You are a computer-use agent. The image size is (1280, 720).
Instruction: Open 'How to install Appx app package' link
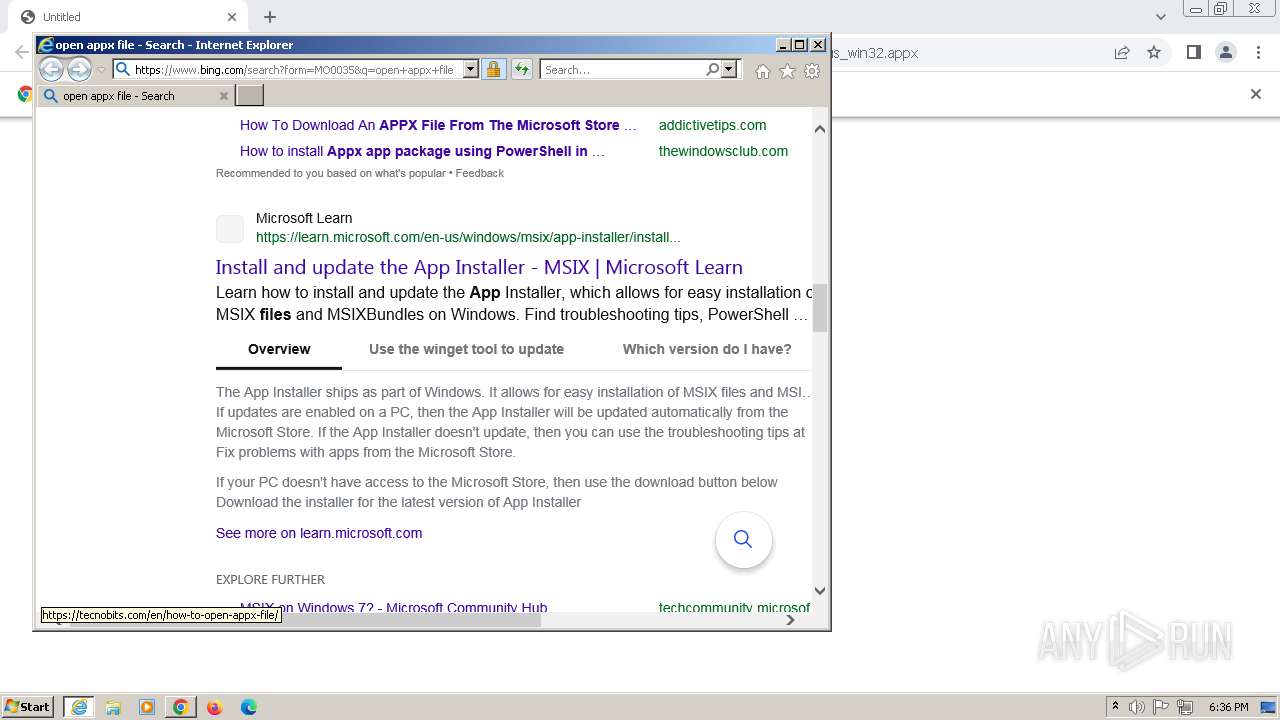(x=422, y=151)
